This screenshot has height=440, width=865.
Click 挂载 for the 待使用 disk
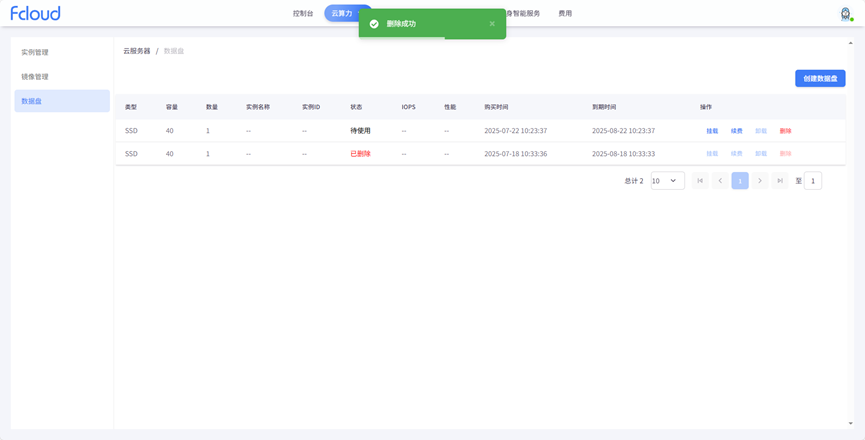coord(712,131)
